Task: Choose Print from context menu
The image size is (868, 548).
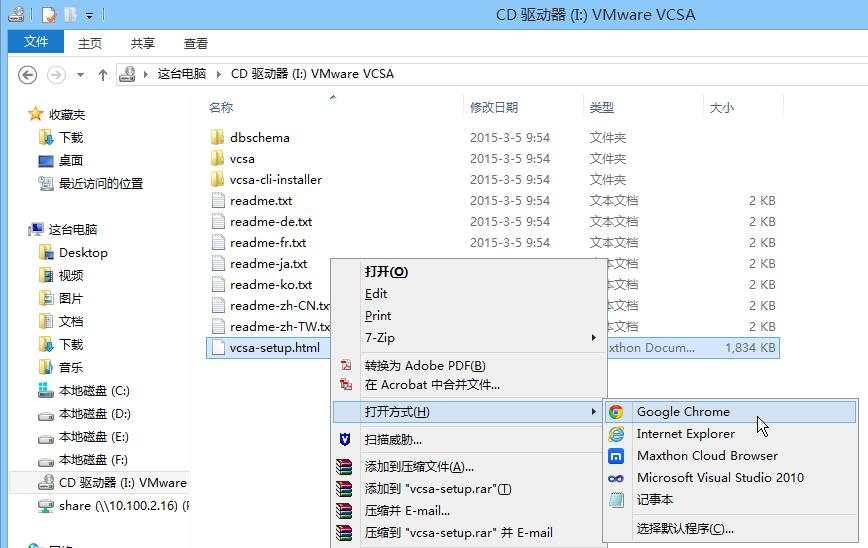Action: click(468, 316)
